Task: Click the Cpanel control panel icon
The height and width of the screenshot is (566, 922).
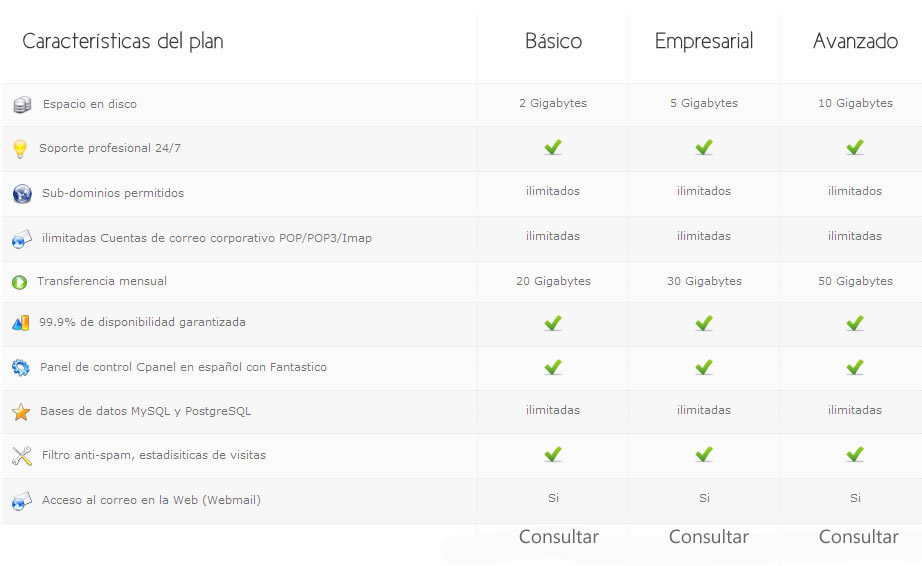Action: pyautogui.click(x=21, y=368)
